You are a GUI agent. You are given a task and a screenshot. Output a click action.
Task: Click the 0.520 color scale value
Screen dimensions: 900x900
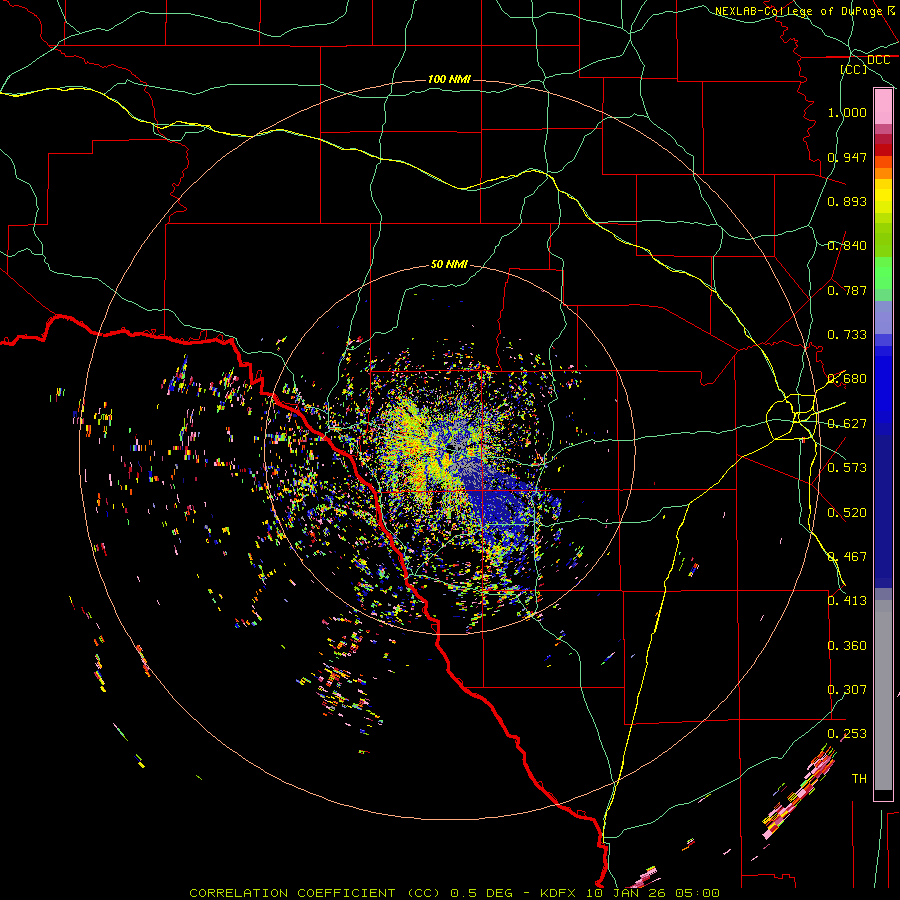point(847,513)
